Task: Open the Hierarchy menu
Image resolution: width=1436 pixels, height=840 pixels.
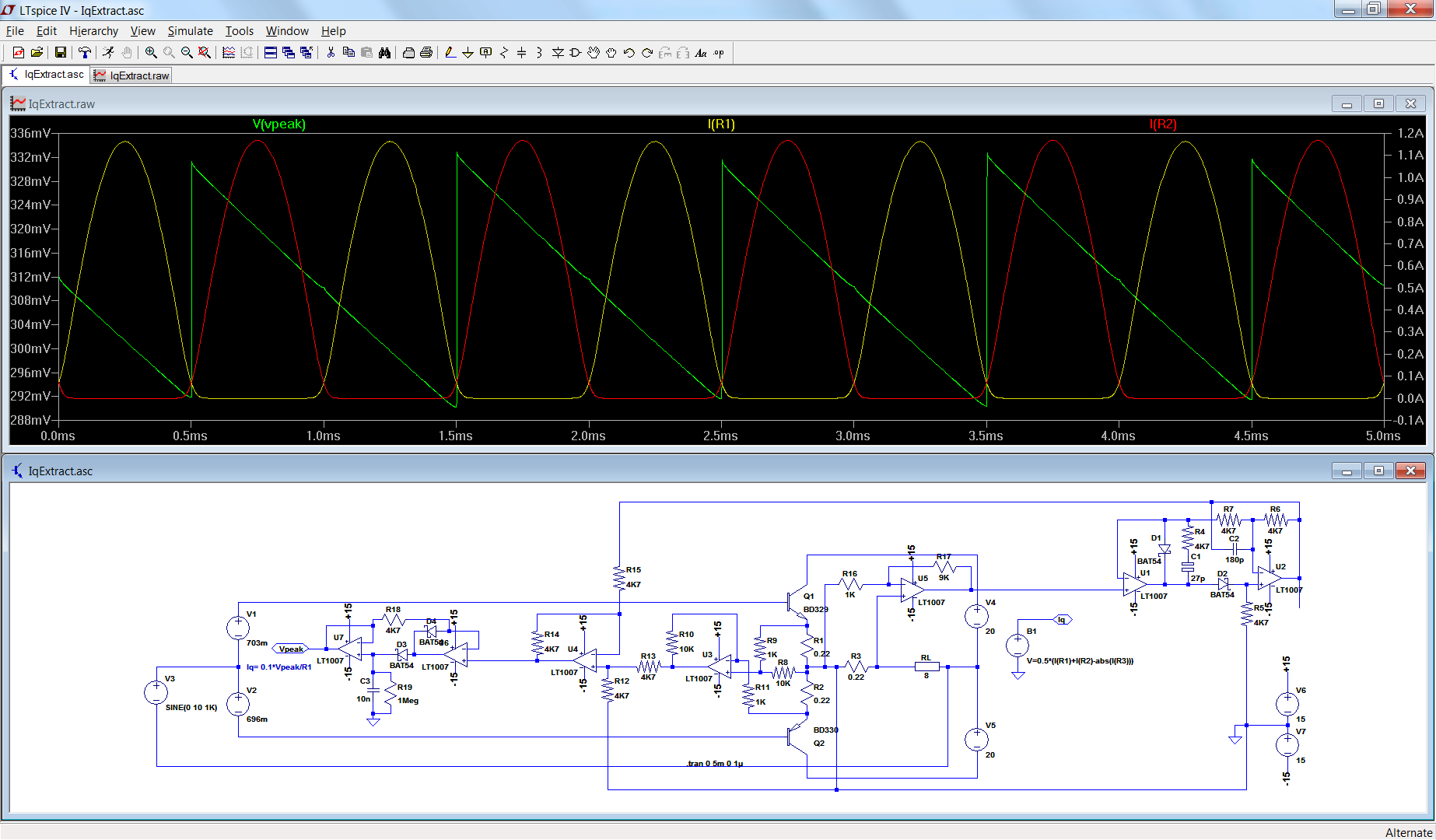Action: [93, 31]
